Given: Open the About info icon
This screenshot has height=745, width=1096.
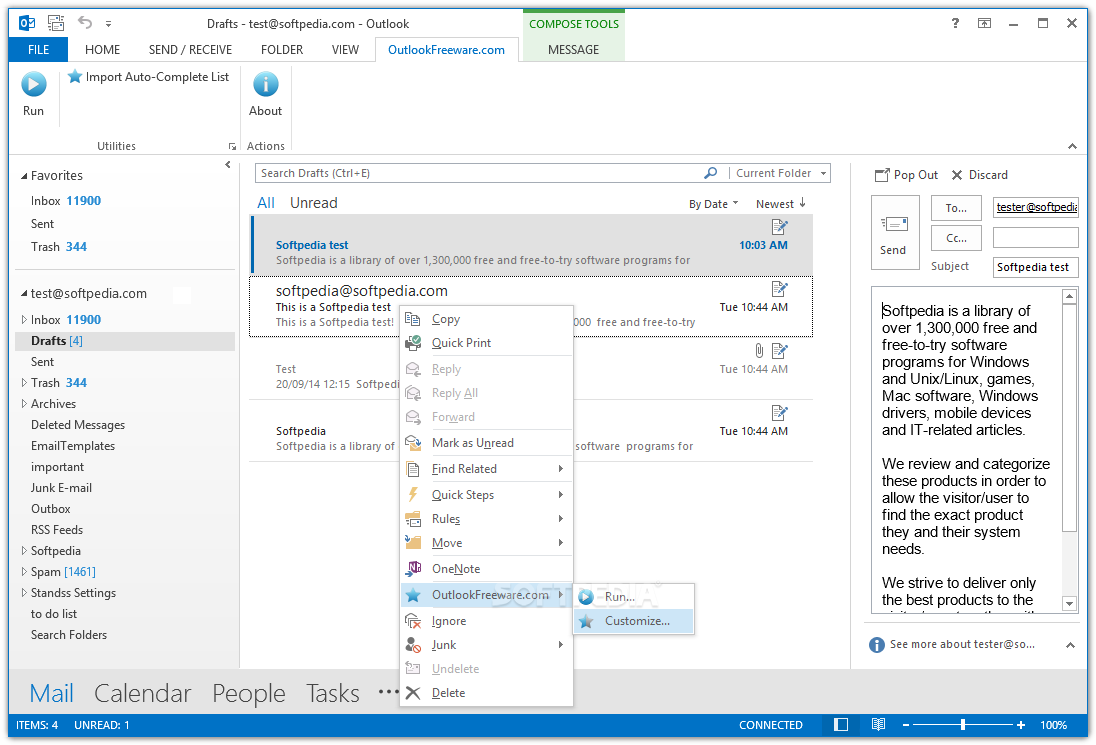Looking at the screenshot, I should pos(266,85).
